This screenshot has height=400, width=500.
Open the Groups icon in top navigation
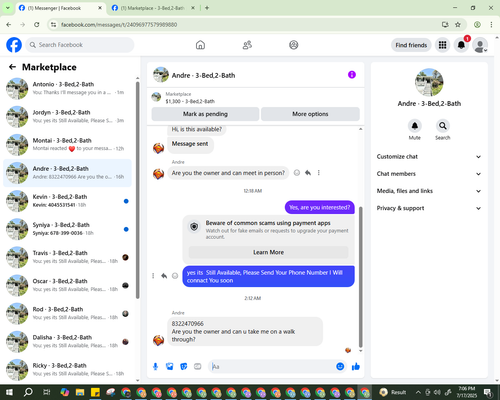coord(294,45)
